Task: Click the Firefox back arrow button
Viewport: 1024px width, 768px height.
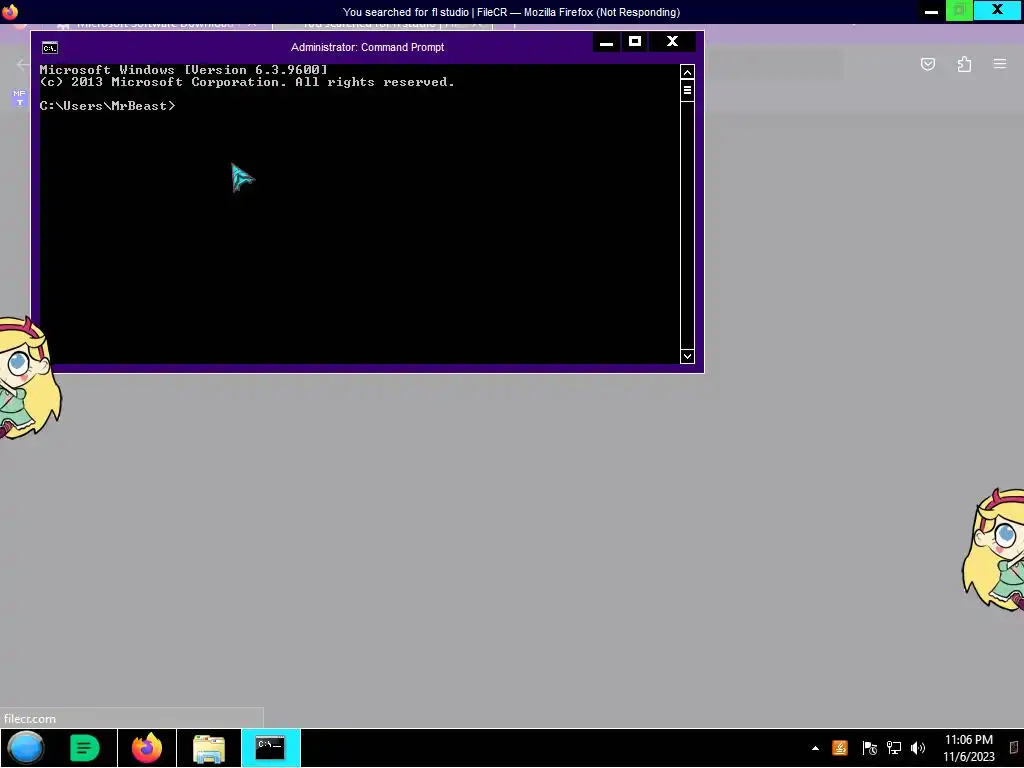Action: pos(22,64)
